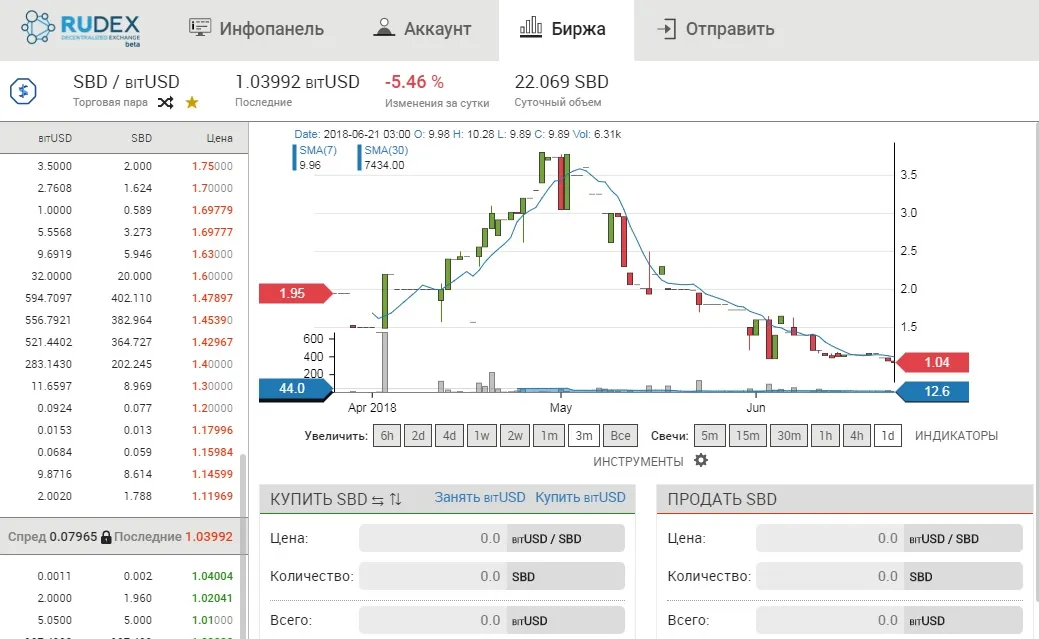Select ask order at price 1.11969
This screenshot has height=639, width=1039.
click(124, 496)
